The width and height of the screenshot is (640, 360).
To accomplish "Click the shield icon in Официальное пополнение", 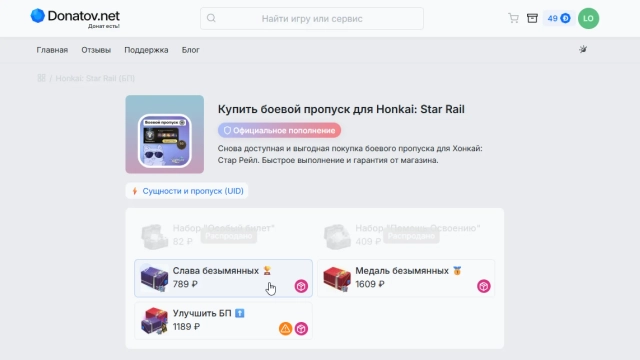I will (227, 131).
